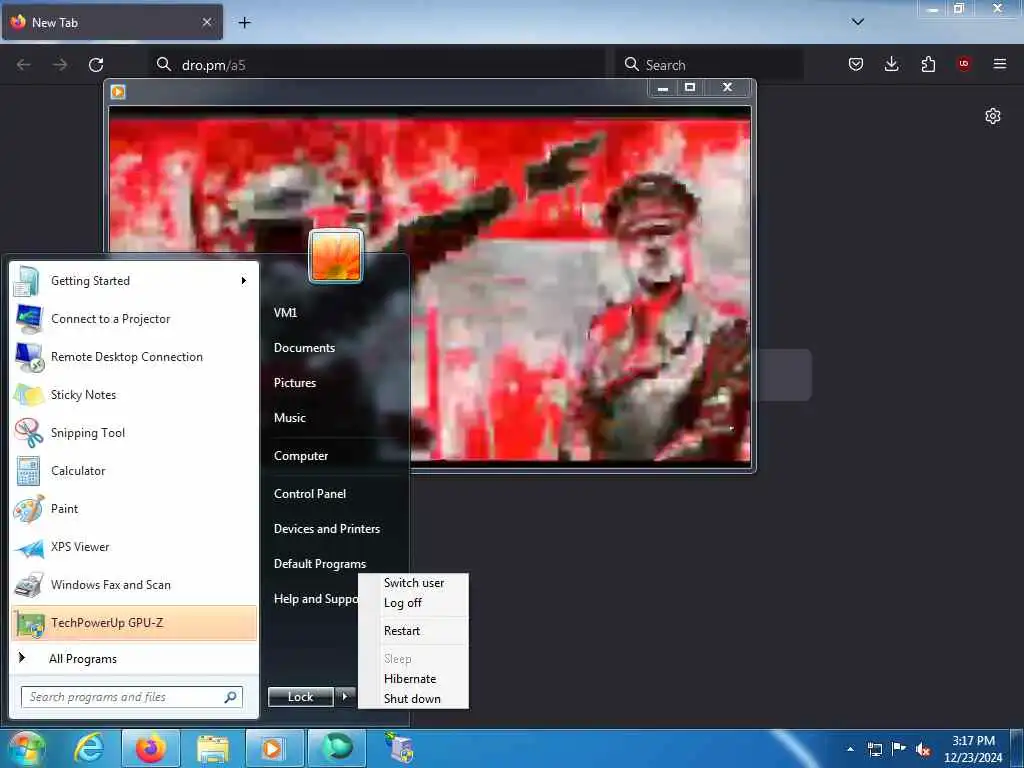Open the clock showing 3:17 PM
This screenshot has width=1024, height=768.
click(973, 749)
